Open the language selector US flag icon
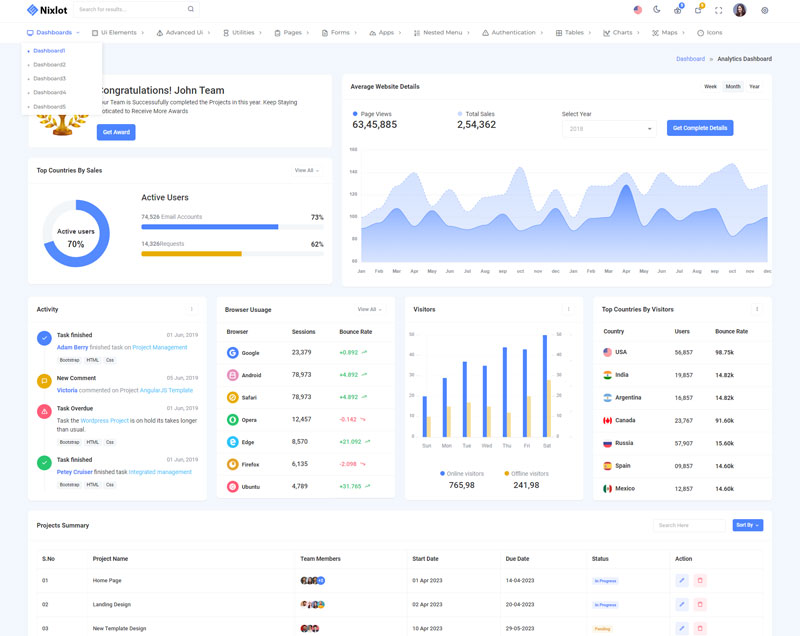The height and width of the screenshot is (636, 800). tap(638, 10)
